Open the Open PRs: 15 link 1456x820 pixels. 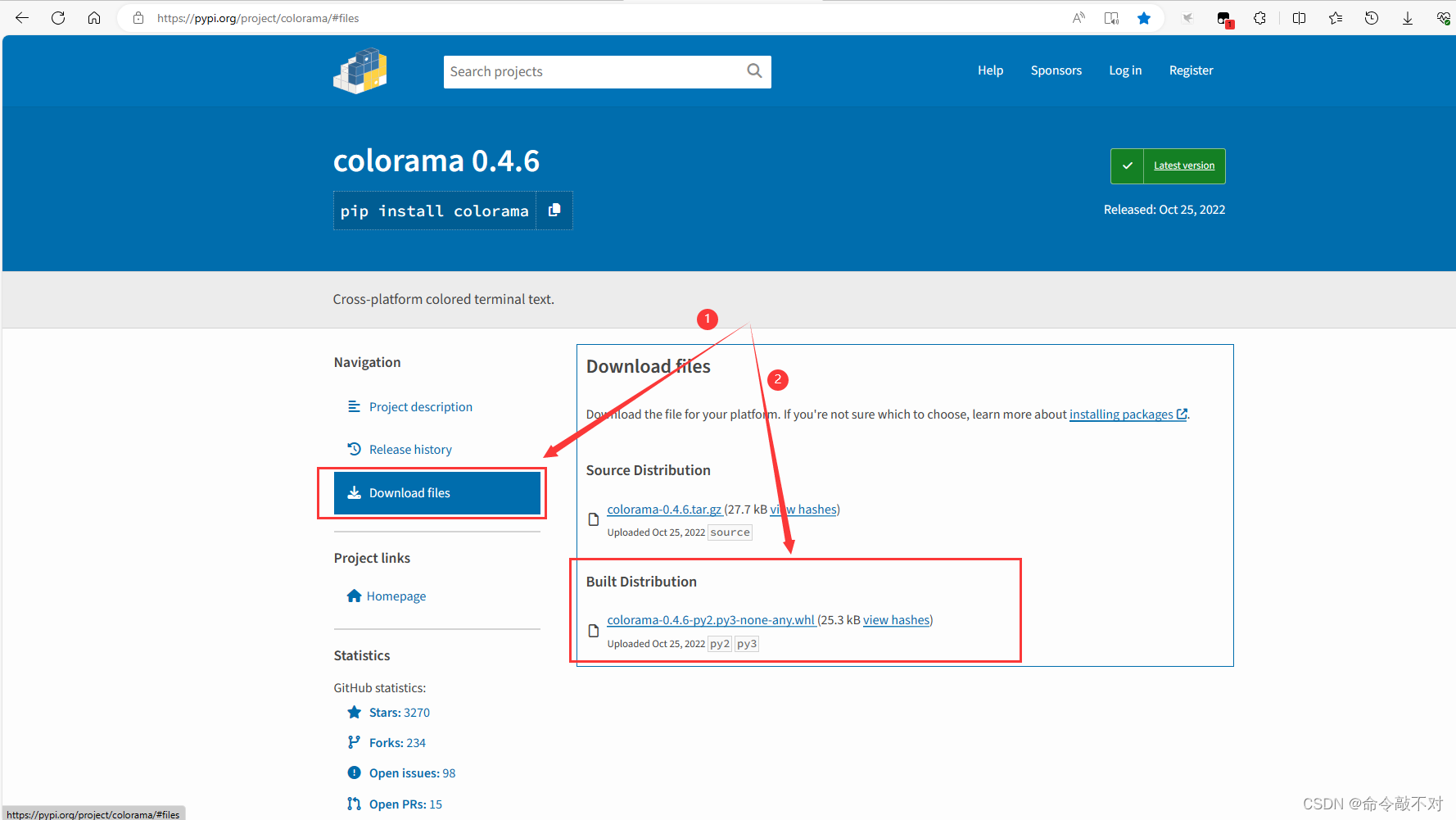coord(405,804)
